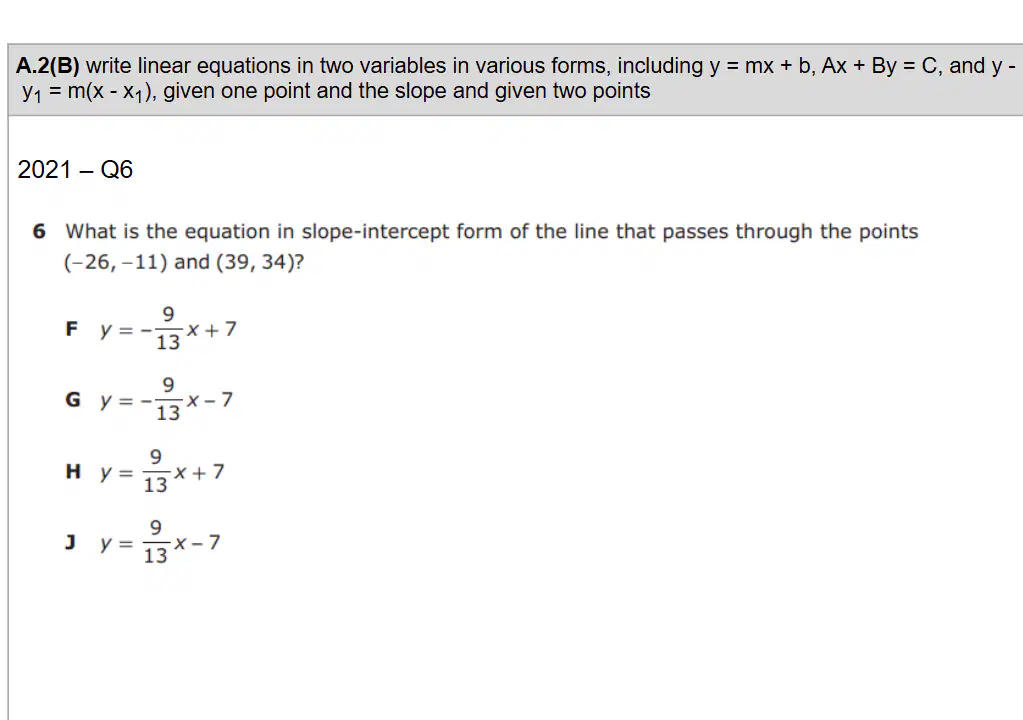Click the equation y = −9/13x + 7

click(x=168, y=329)
